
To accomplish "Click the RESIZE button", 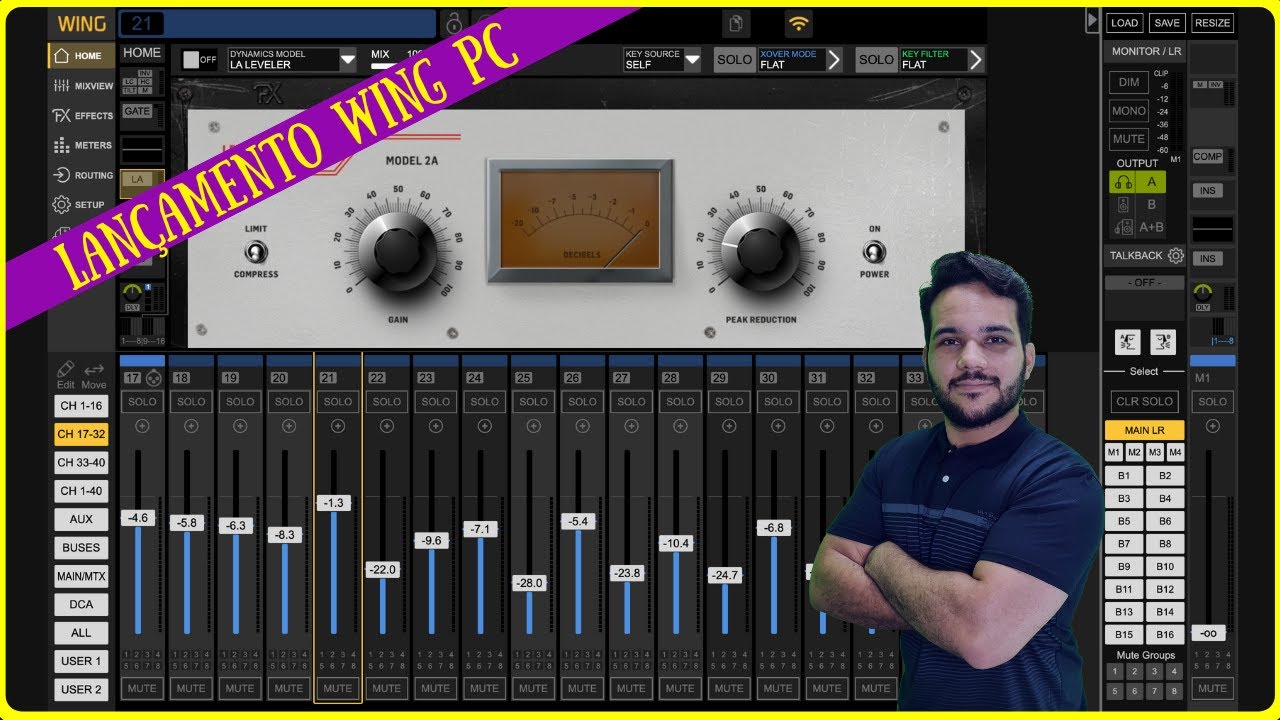I will click(x=1212, y=23).
